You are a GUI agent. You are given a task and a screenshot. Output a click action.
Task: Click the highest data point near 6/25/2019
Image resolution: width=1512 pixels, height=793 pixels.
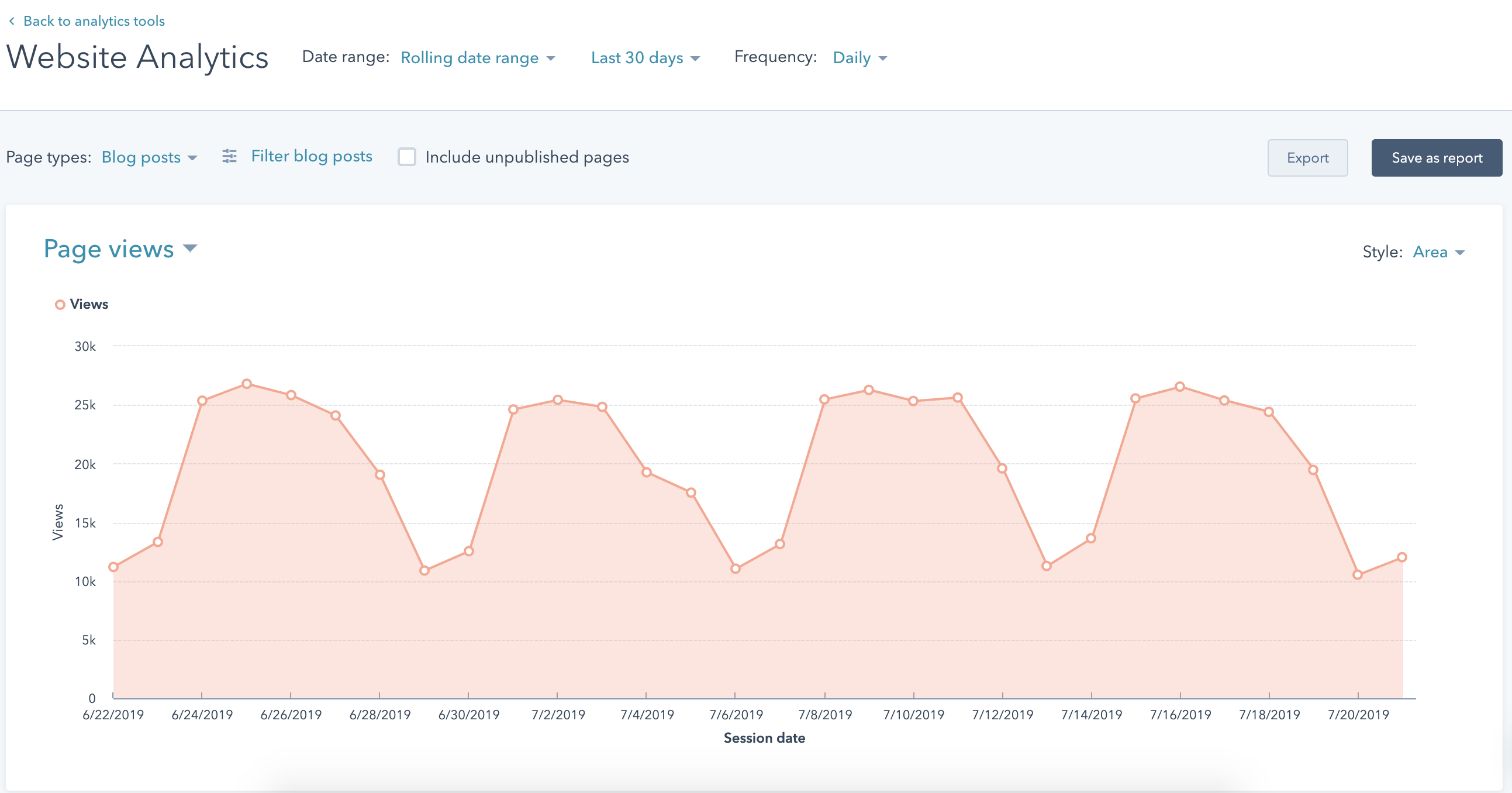(x=247, y=384)
